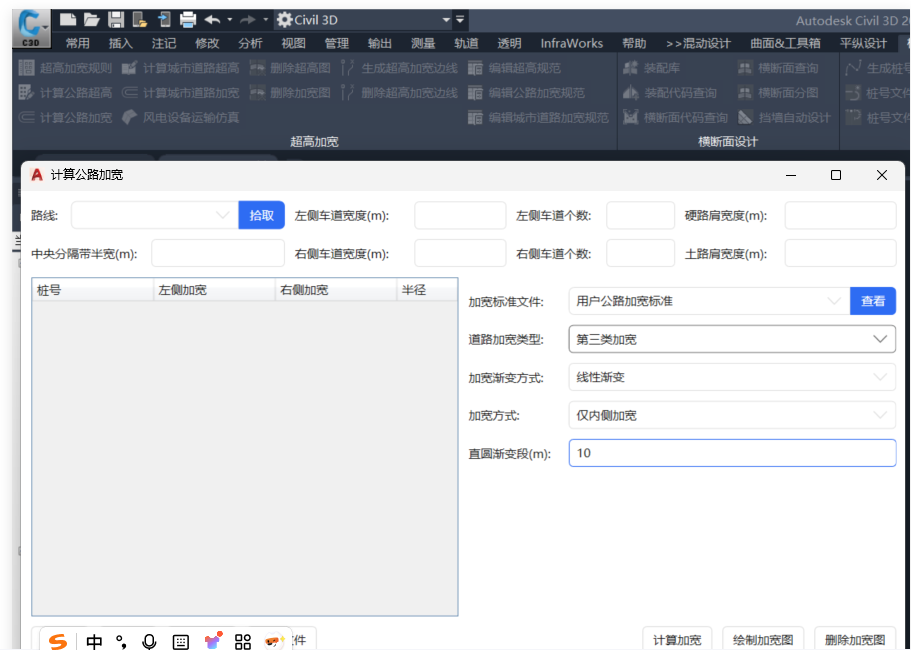The height and width of the screenshot is (650, 911).
Task: Click the Sogou input method S logo
Action: pos(58,641)
